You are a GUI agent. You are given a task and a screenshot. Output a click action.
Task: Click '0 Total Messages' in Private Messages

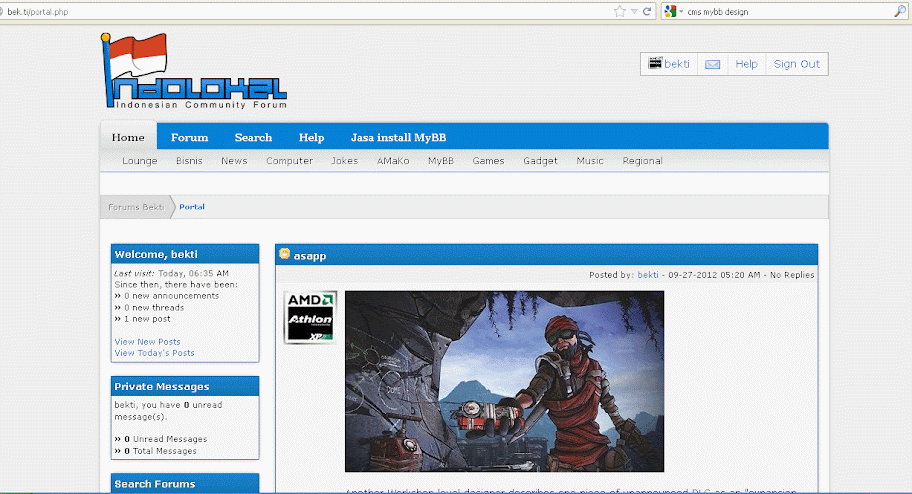point(160,450)
